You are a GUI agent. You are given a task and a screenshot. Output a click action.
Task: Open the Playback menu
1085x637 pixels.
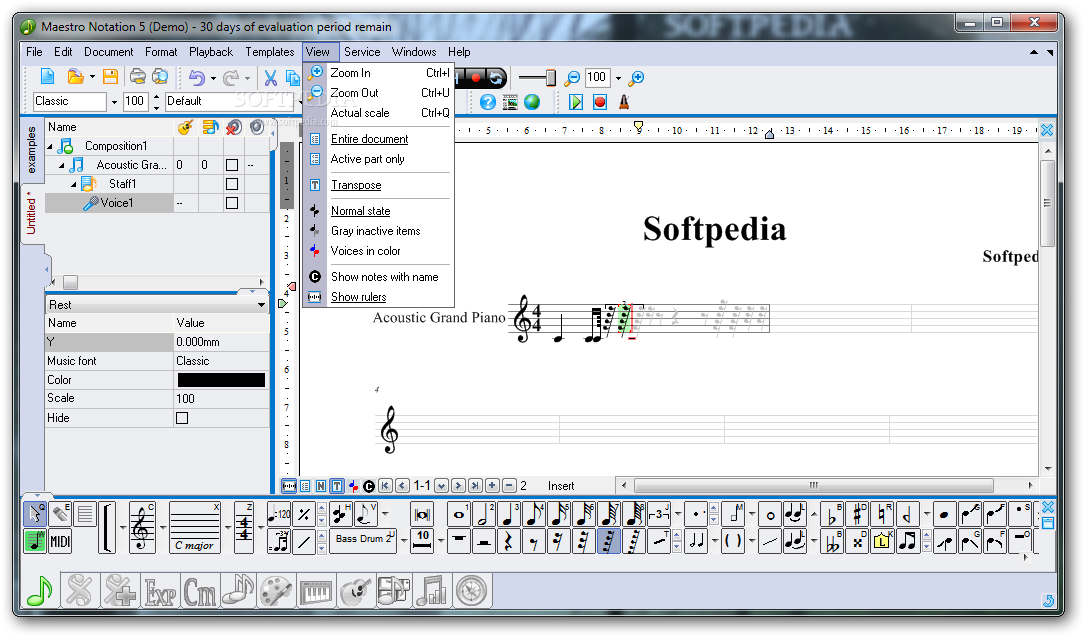coord(211,52)
